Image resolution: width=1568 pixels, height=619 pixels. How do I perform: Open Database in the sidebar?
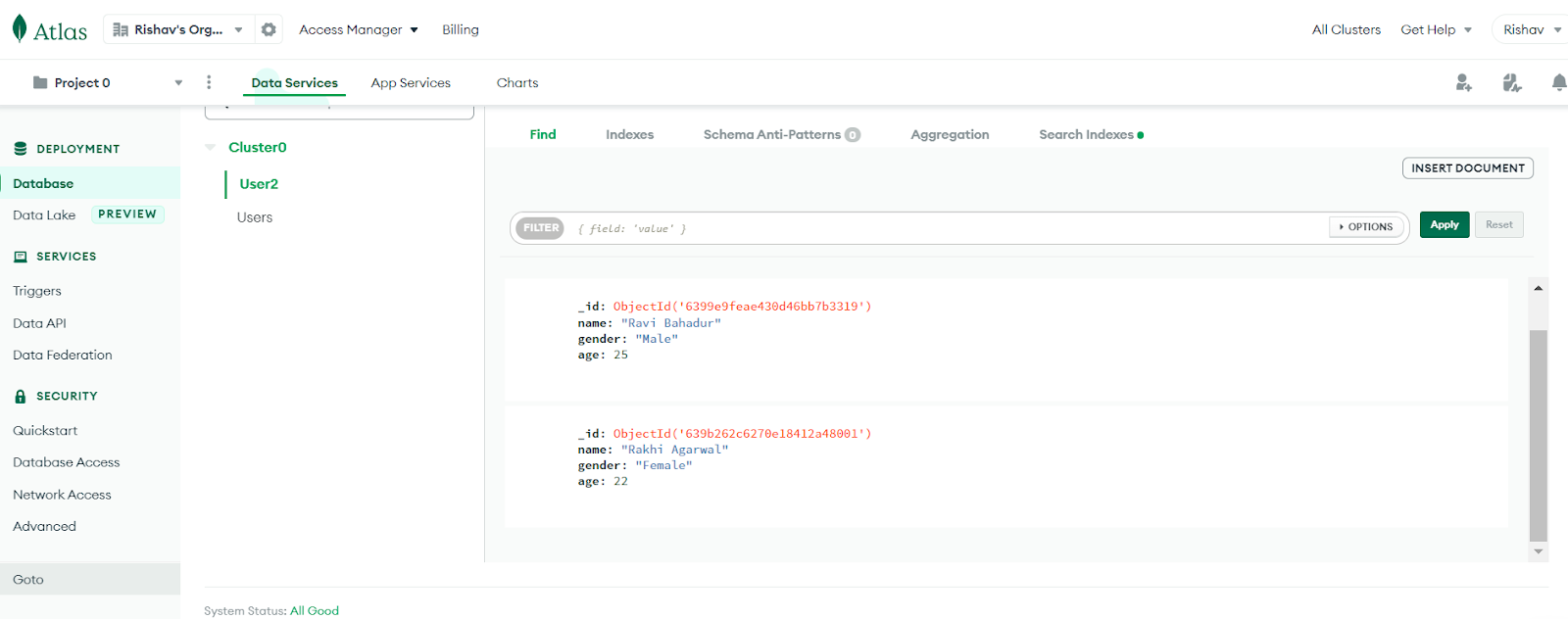[90, 183]
